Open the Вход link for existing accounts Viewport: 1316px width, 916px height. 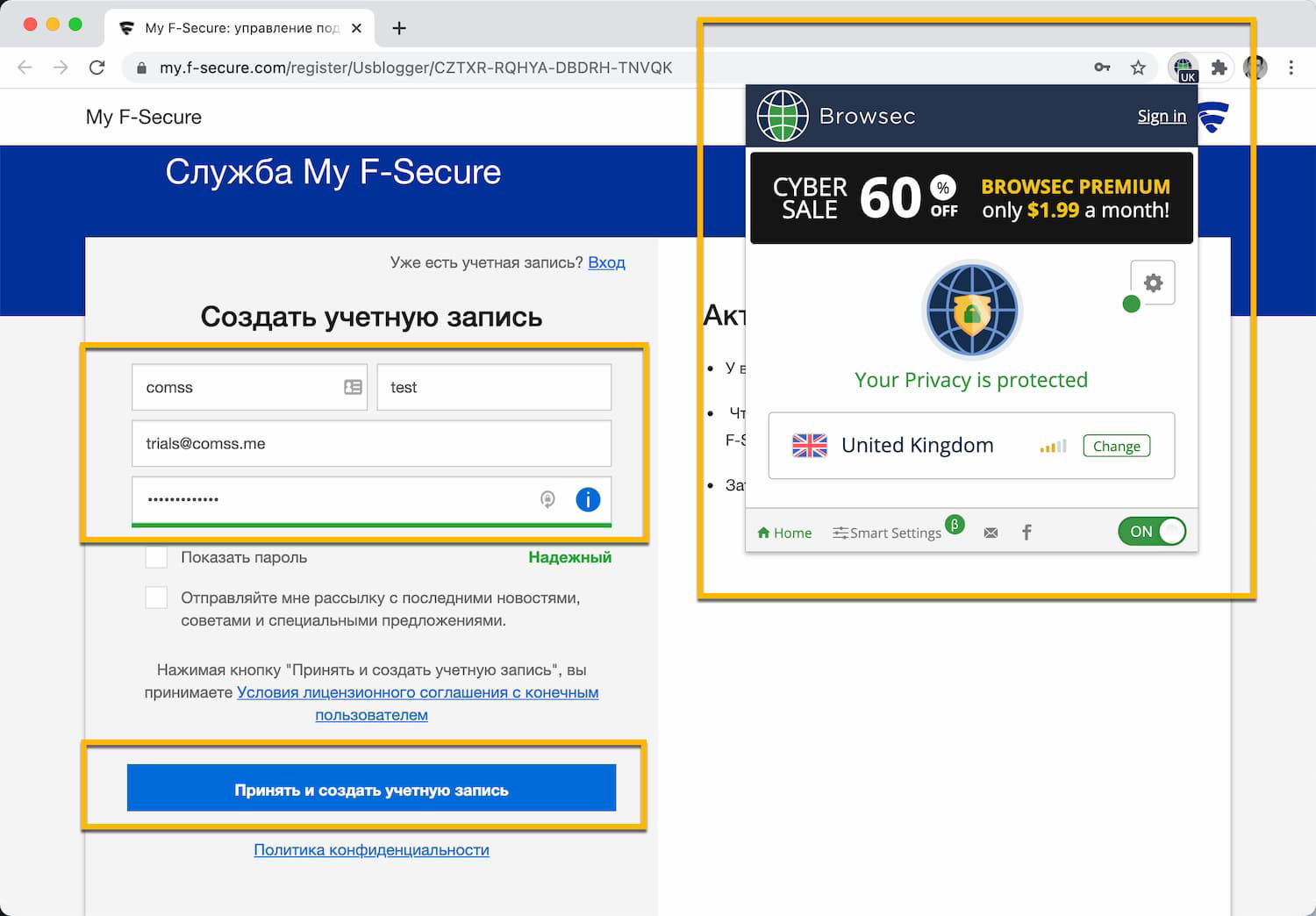(x=606, y=261)
